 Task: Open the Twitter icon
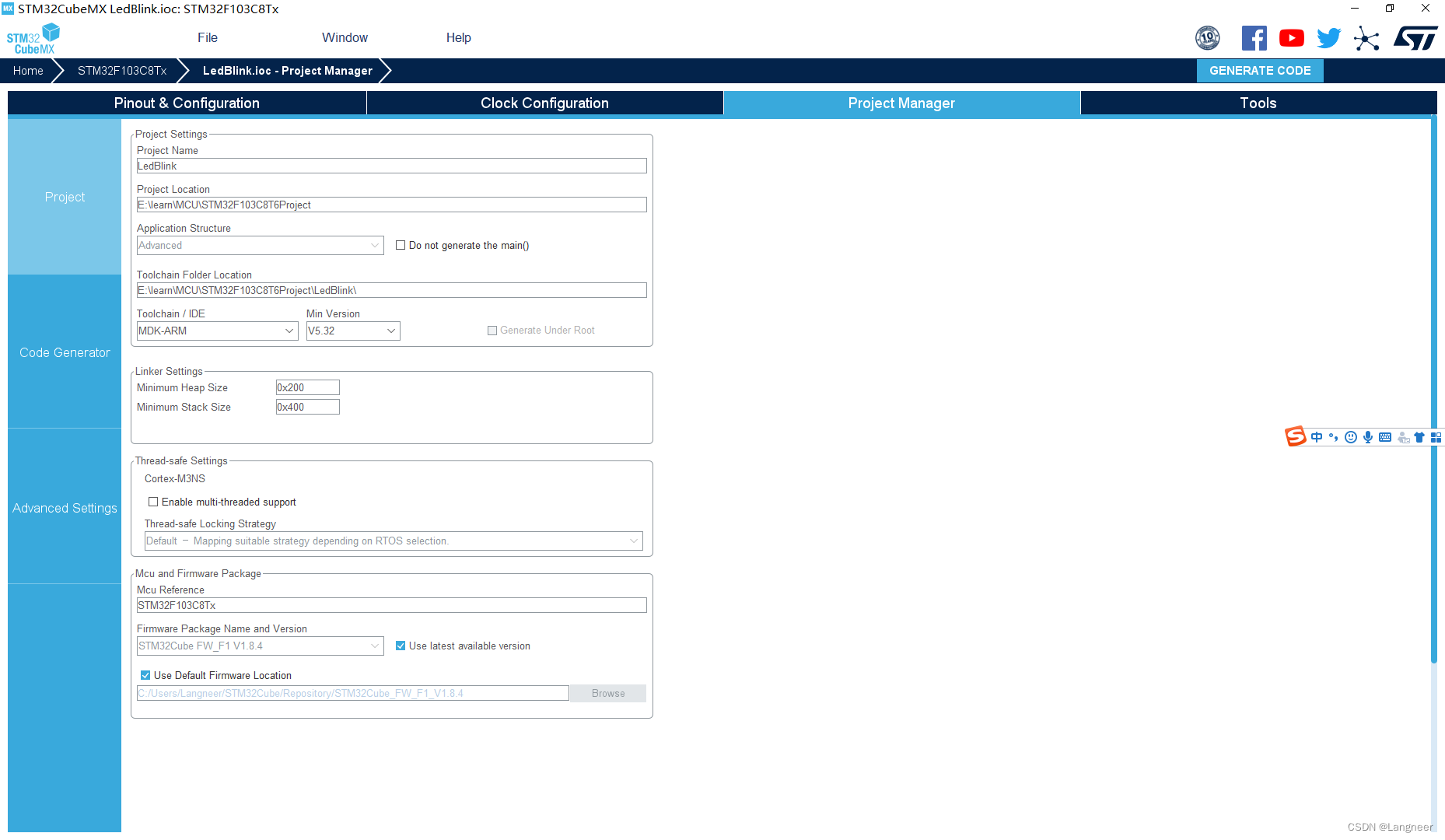[1328, 38]
